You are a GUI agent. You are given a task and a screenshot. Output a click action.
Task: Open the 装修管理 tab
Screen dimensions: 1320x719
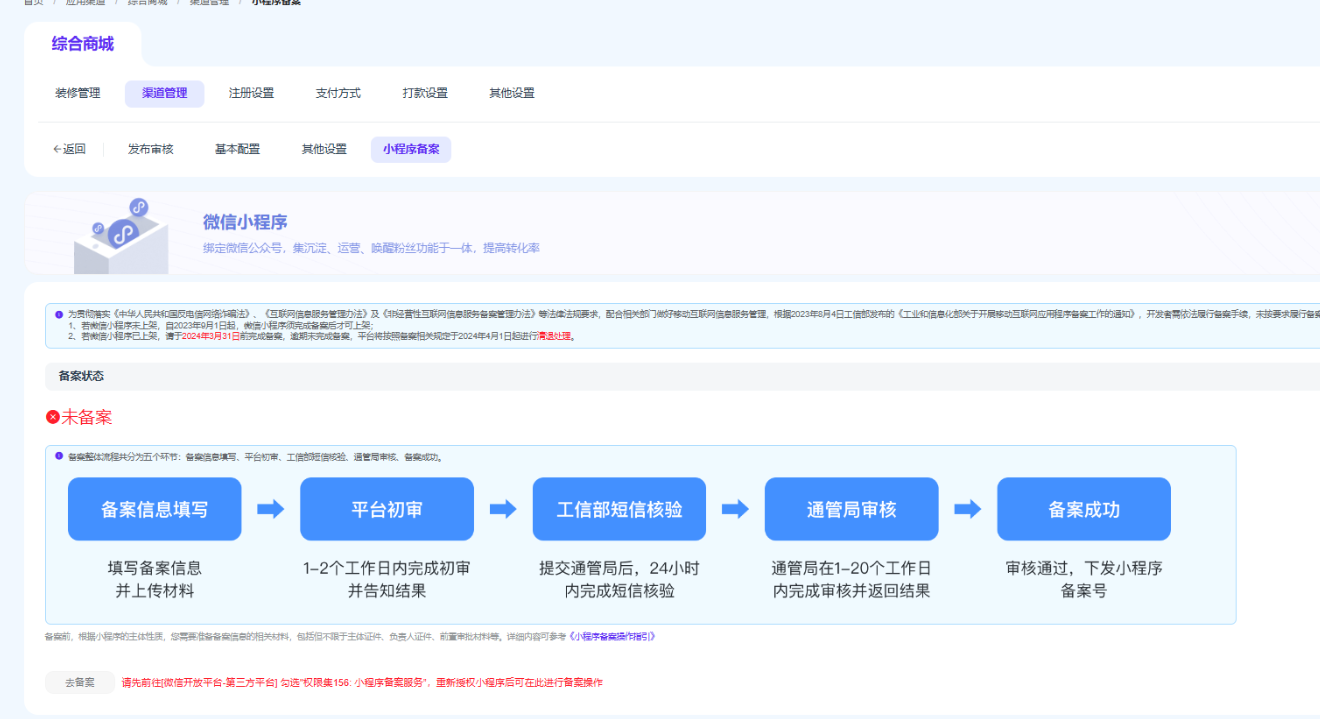point(78,93)
